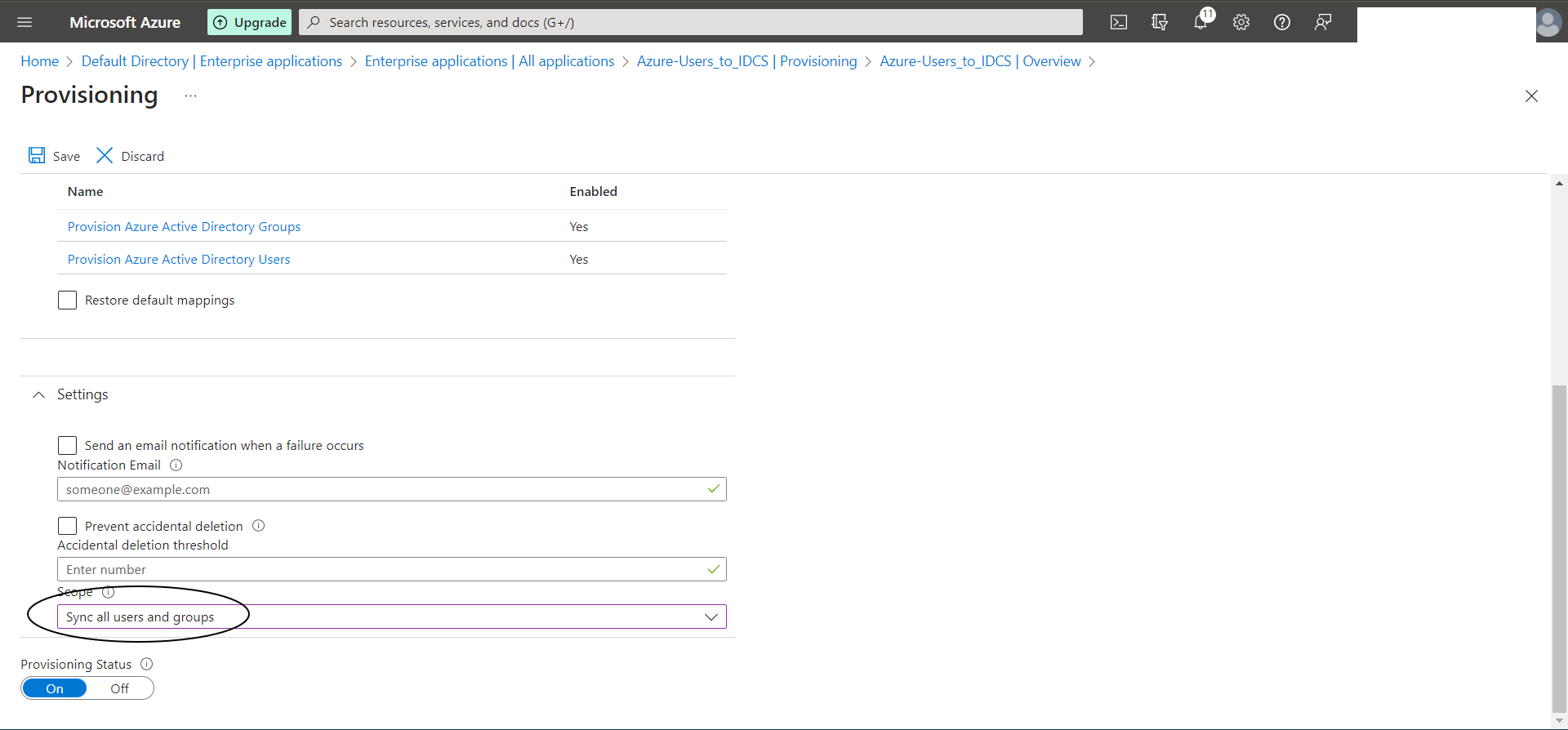The height and width of the screenshot is (730, 1568).
Task: Open the Scope dropdown
Action: pyautogui.click(x=392, y=616)
